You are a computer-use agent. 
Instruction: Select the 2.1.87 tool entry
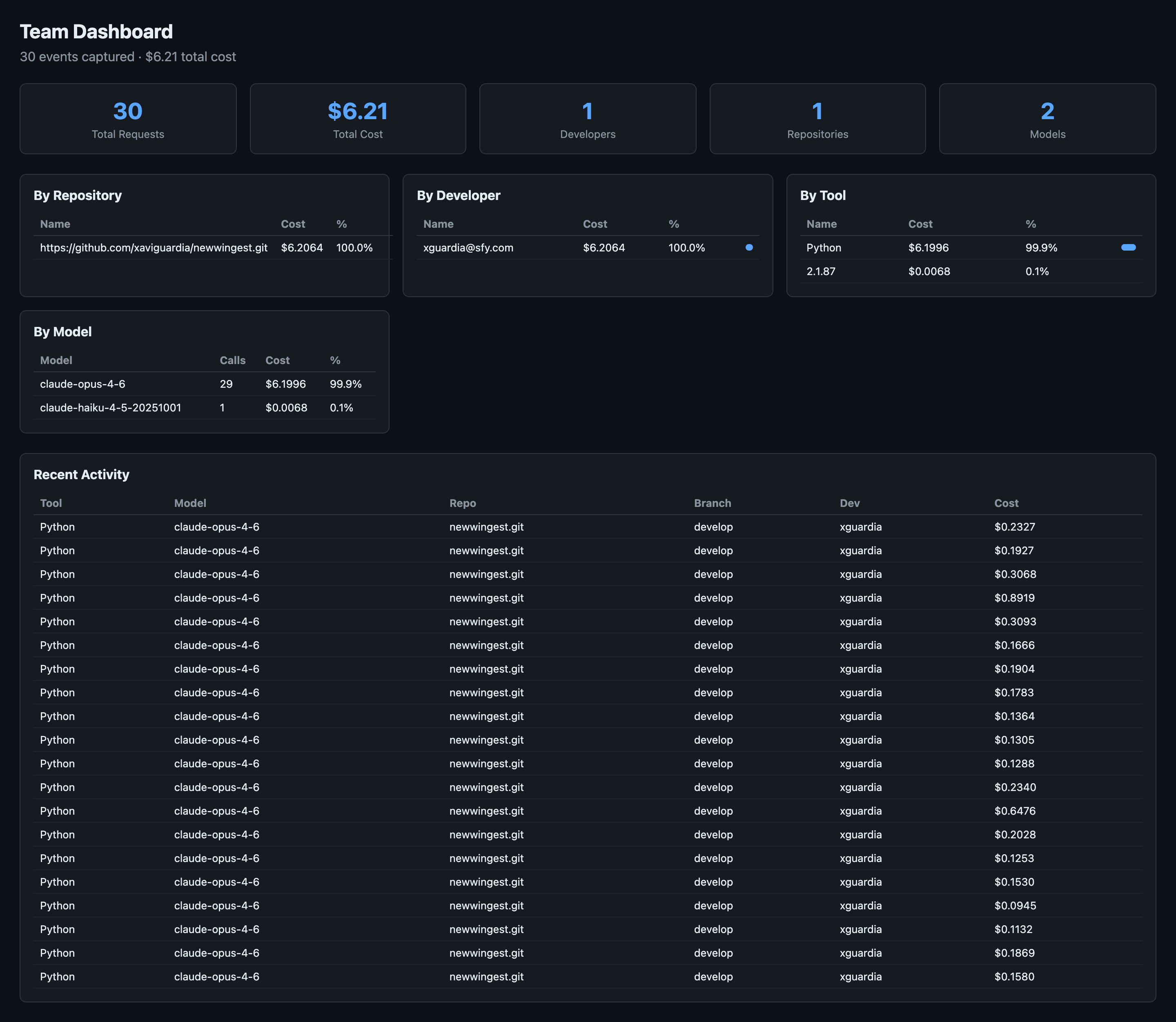(820, 271)
